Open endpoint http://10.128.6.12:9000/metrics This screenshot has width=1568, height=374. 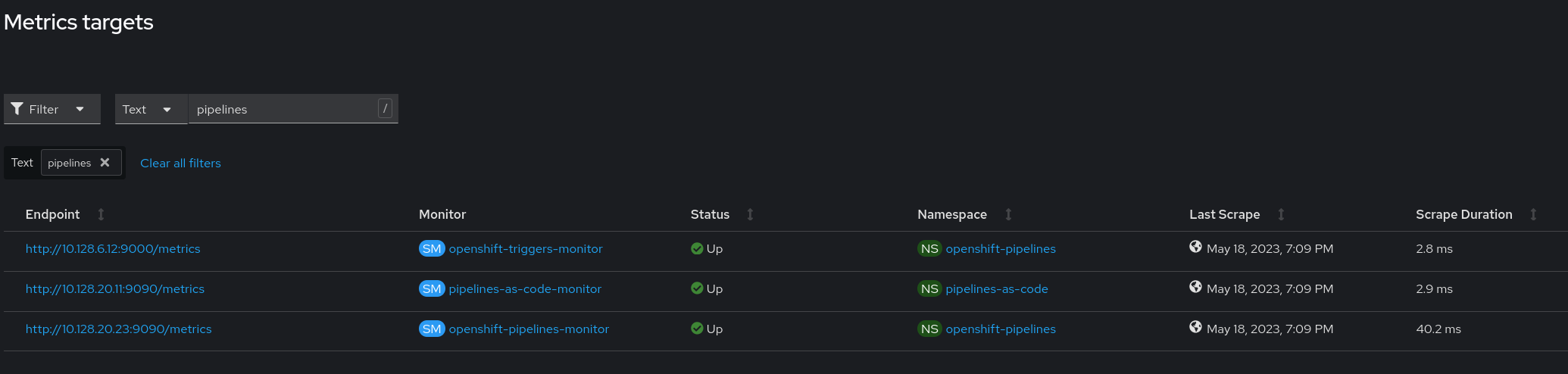113,249
